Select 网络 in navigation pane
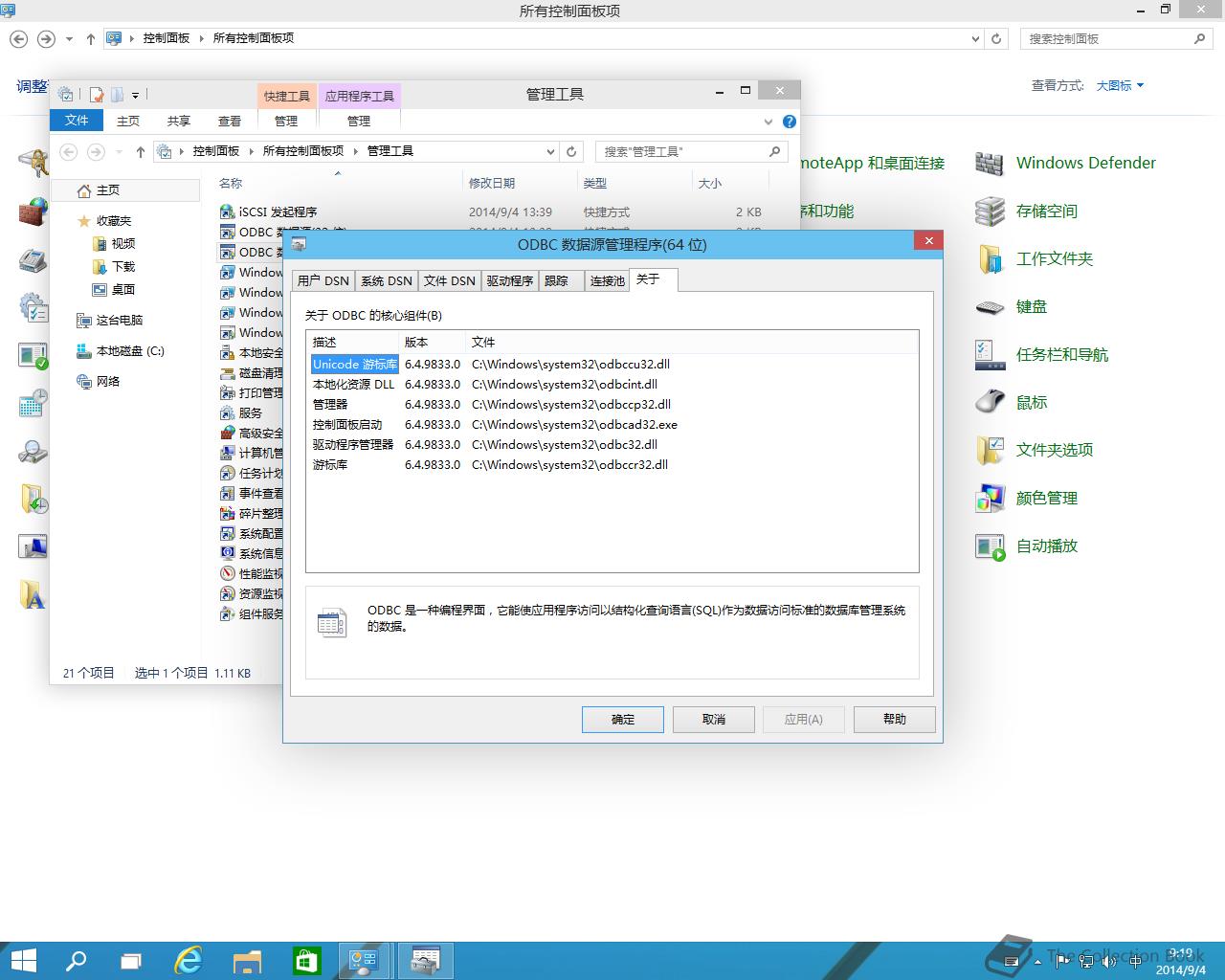Image resolution: width=1225 pixels, height=980 pixels. pyautogui.click(x=99, y=381)
